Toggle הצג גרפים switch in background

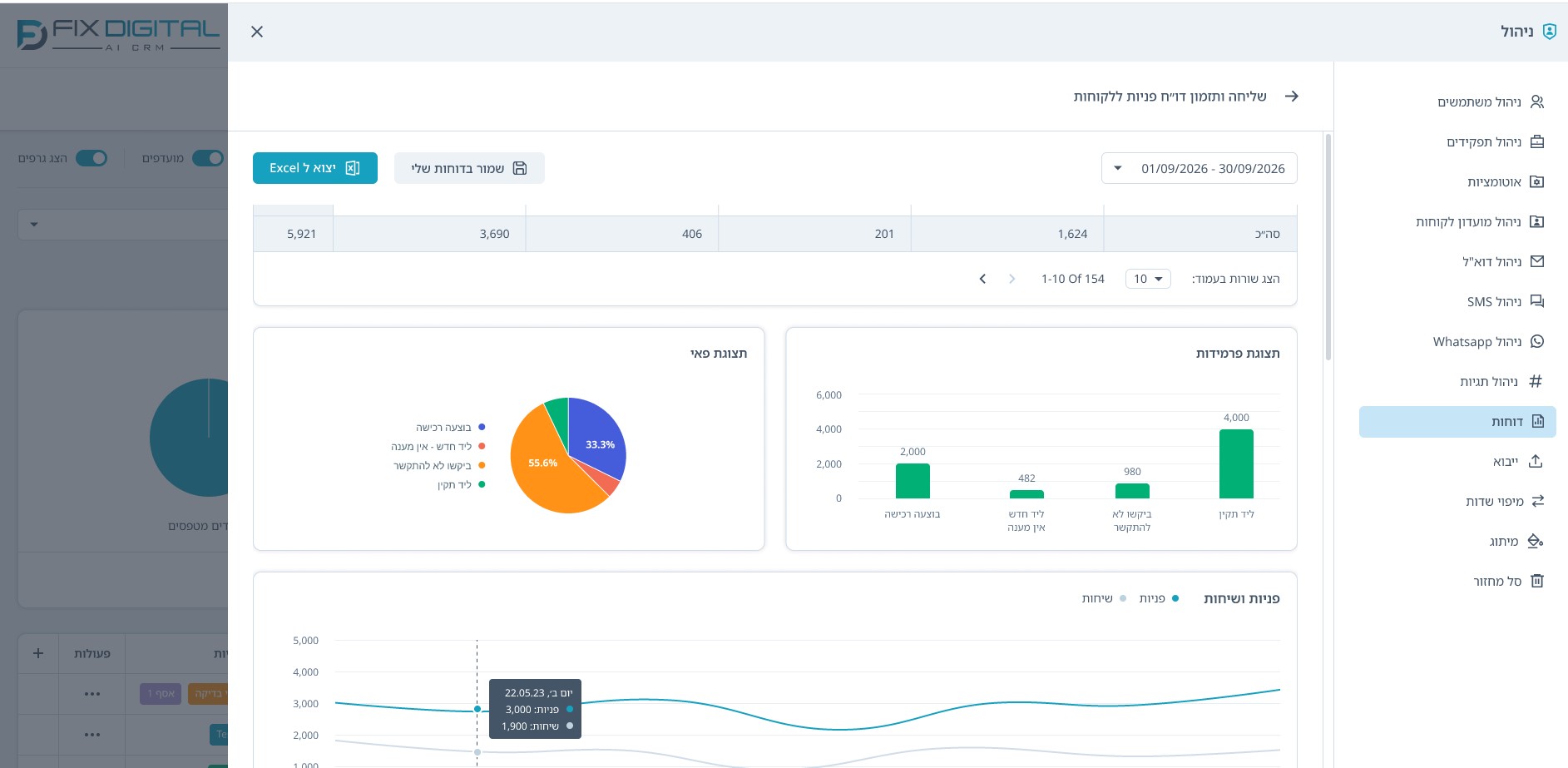pos(92,158)
